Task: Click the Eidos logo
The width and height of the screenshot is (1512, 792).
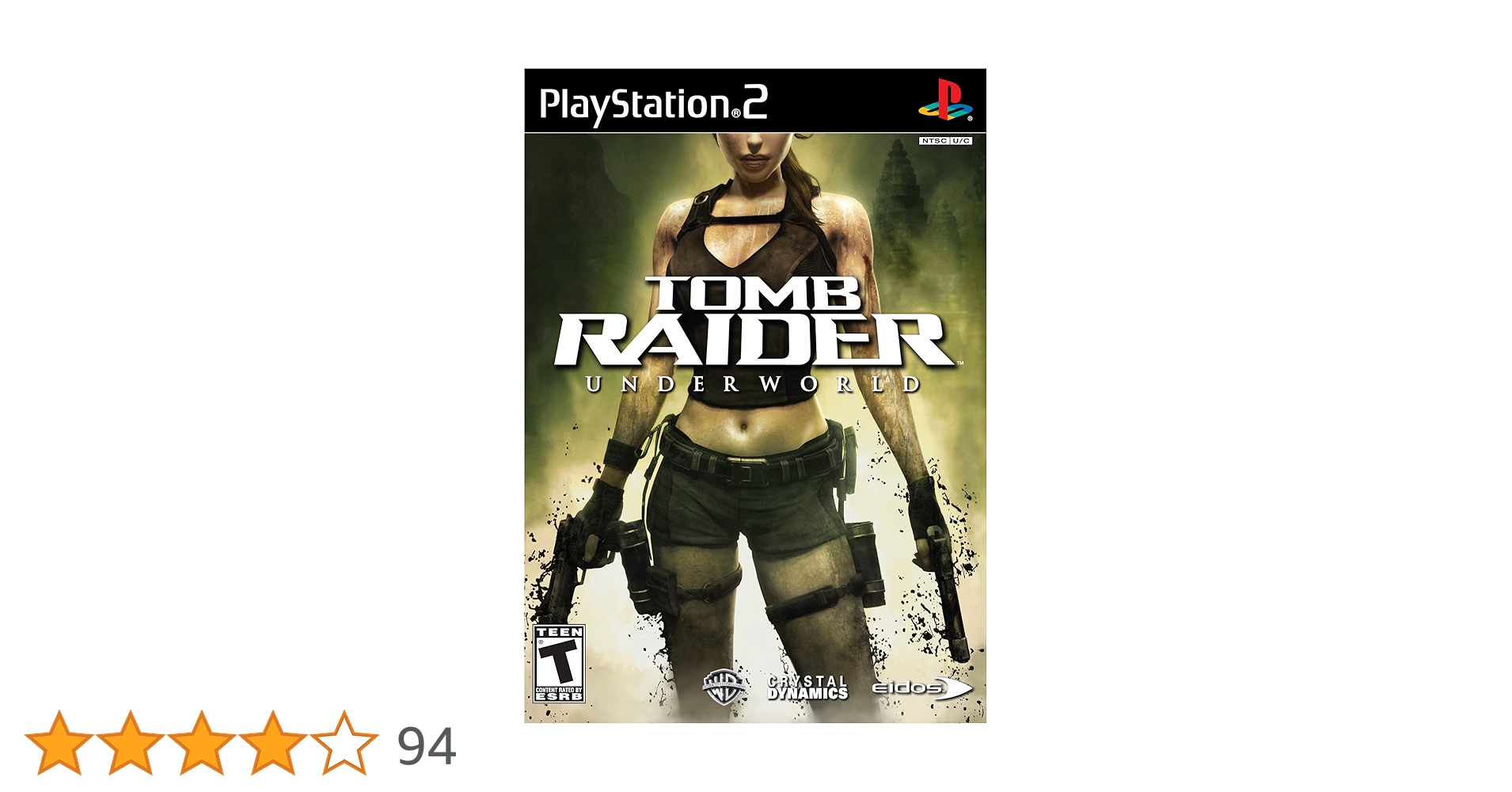Action: 921,688
